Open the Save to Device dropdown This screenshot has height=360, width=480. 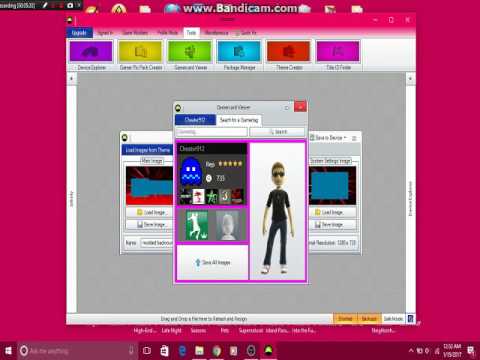(328, 138)
